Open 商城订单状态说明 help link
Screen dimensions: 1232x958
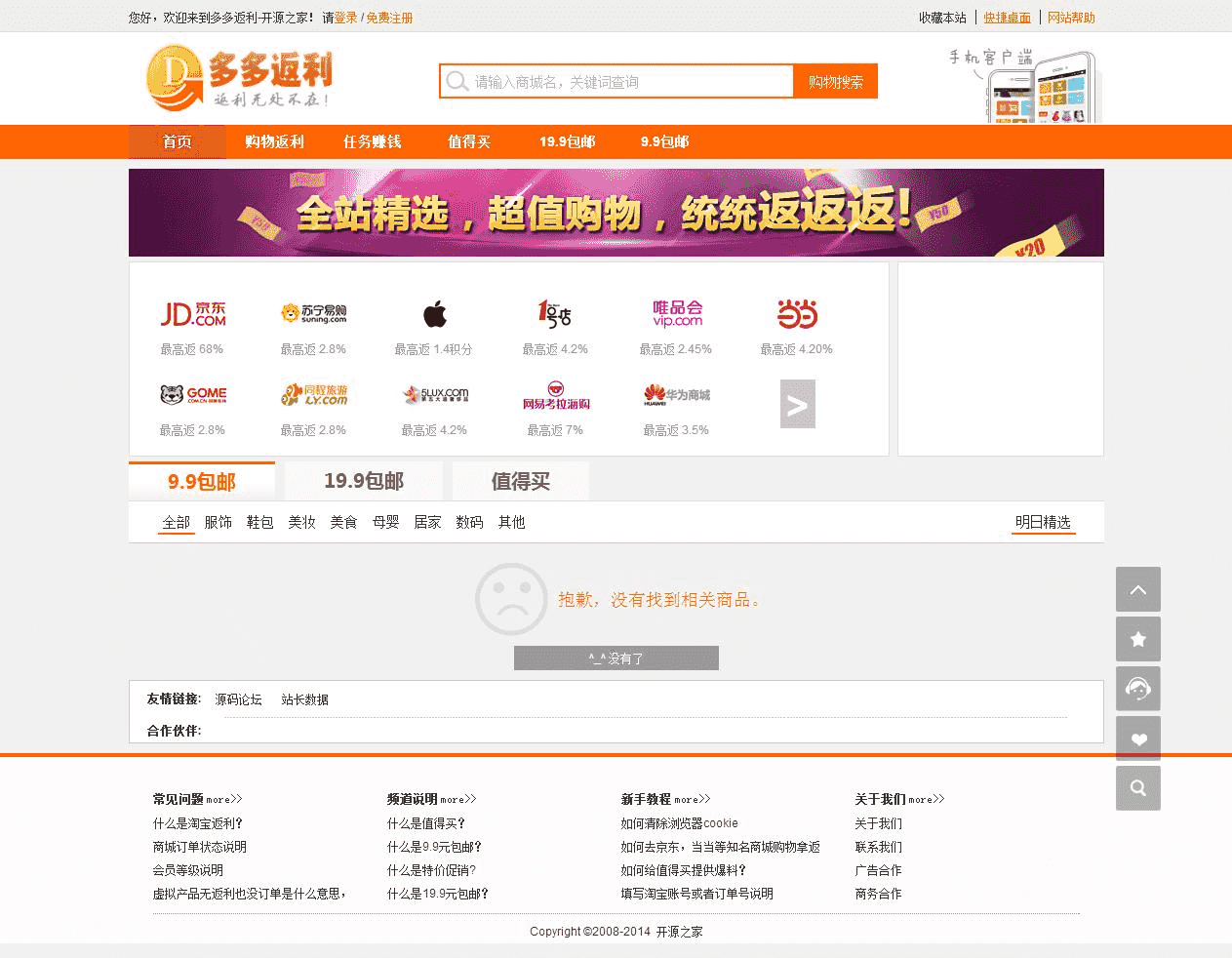[200, 847]
